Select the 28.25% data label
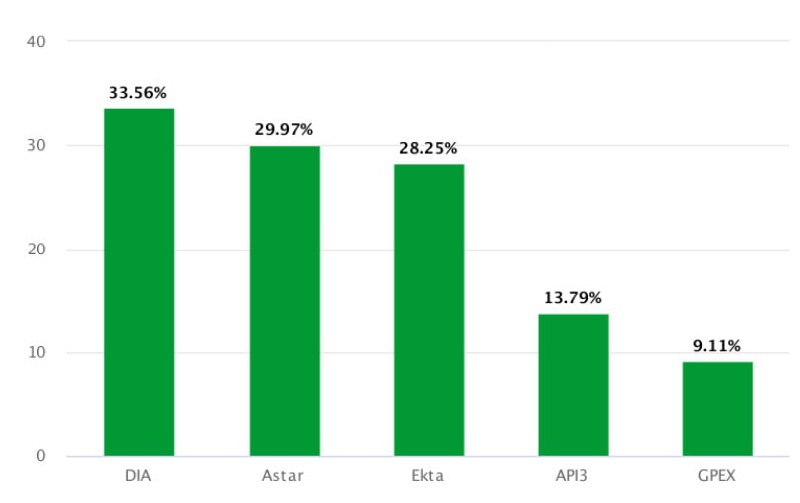 [x=428, y=148]
